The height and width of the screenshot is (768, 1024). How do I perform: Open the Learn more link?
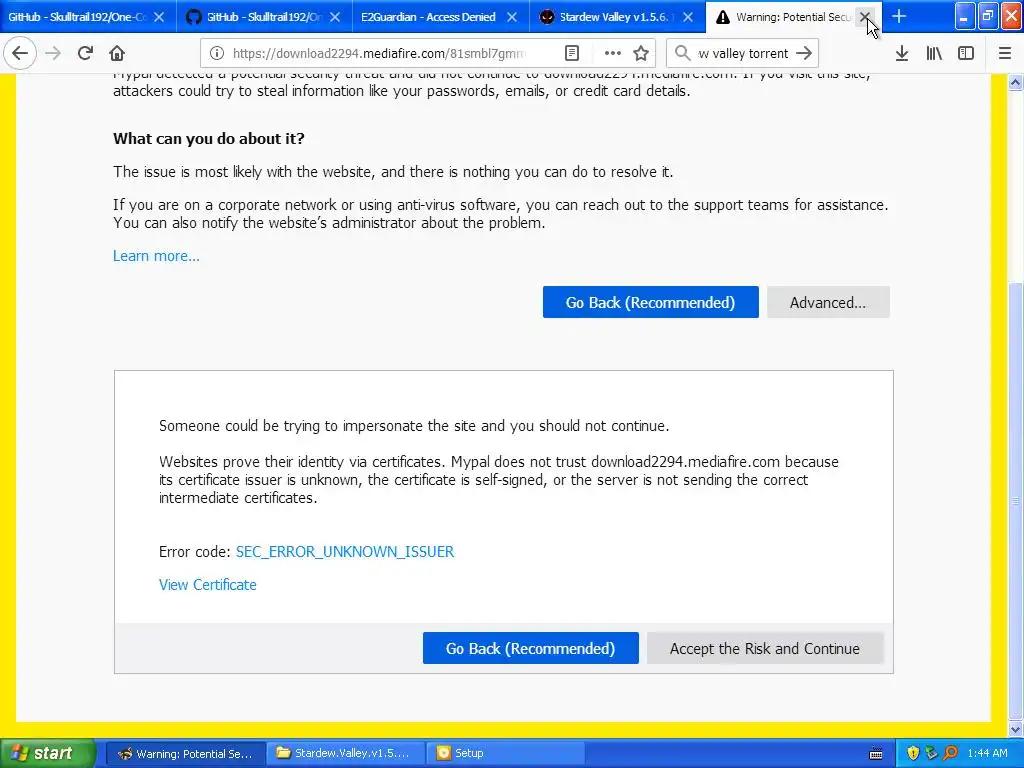pyautogui.click(x=156, y=256)
